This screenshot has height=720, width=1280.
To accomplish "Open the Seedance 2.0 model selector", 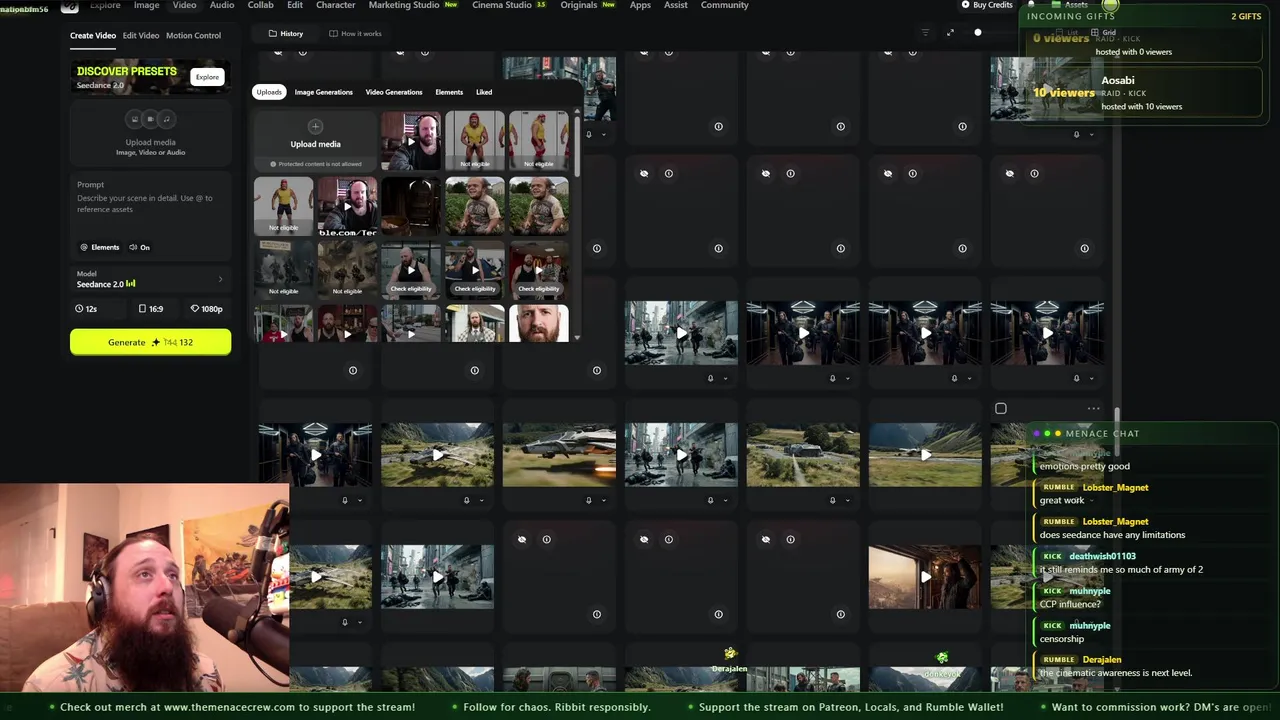I will point(150,279).
